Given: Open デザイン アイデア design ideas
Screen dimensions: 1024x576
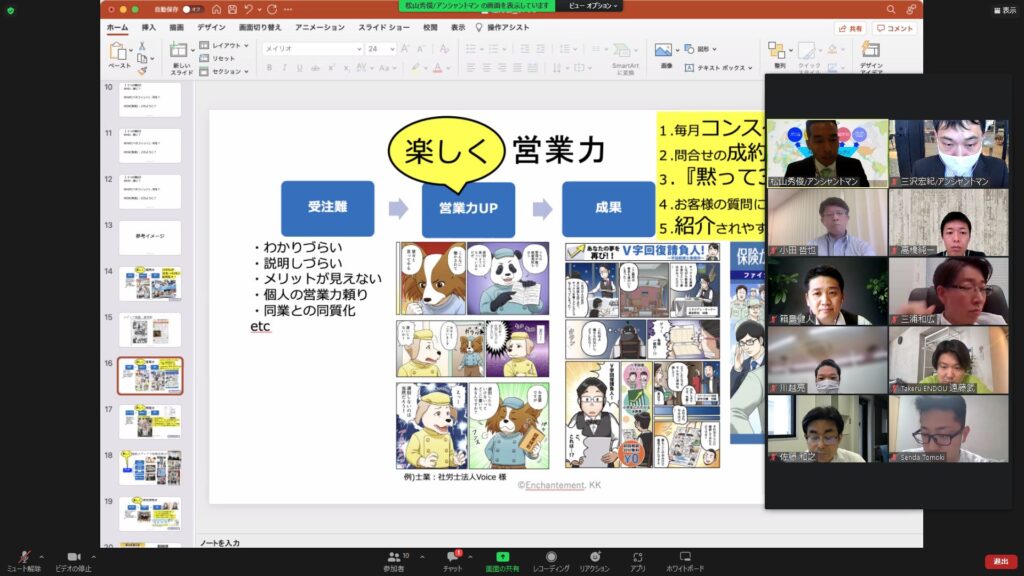Looking at the screenshot, I should (871, 56).
